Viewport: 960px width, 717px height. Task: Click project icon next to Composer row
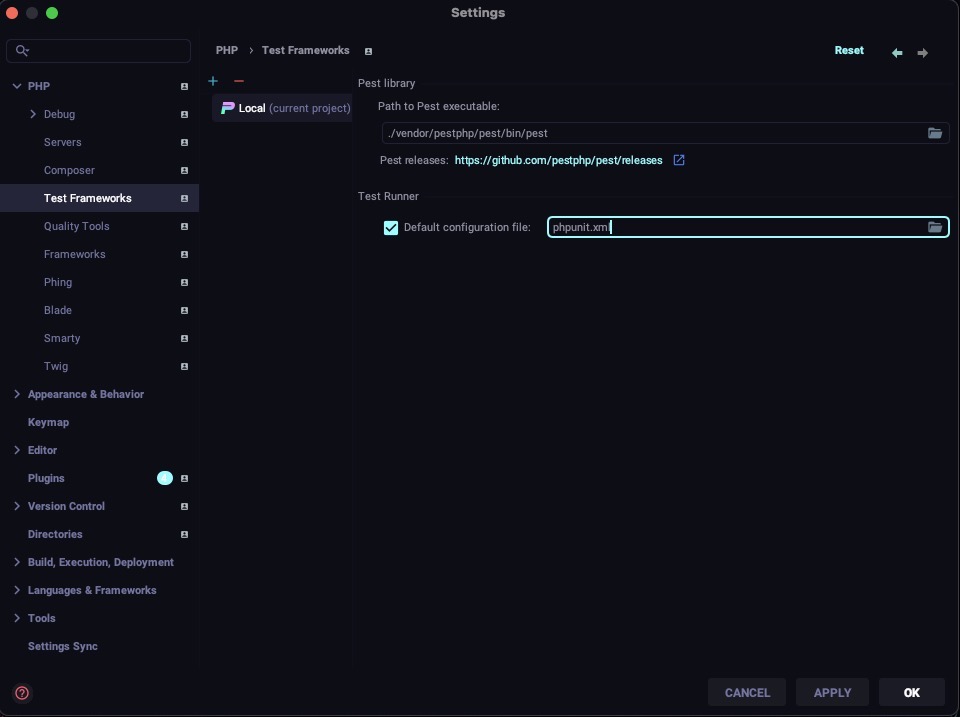click(184, 170)
